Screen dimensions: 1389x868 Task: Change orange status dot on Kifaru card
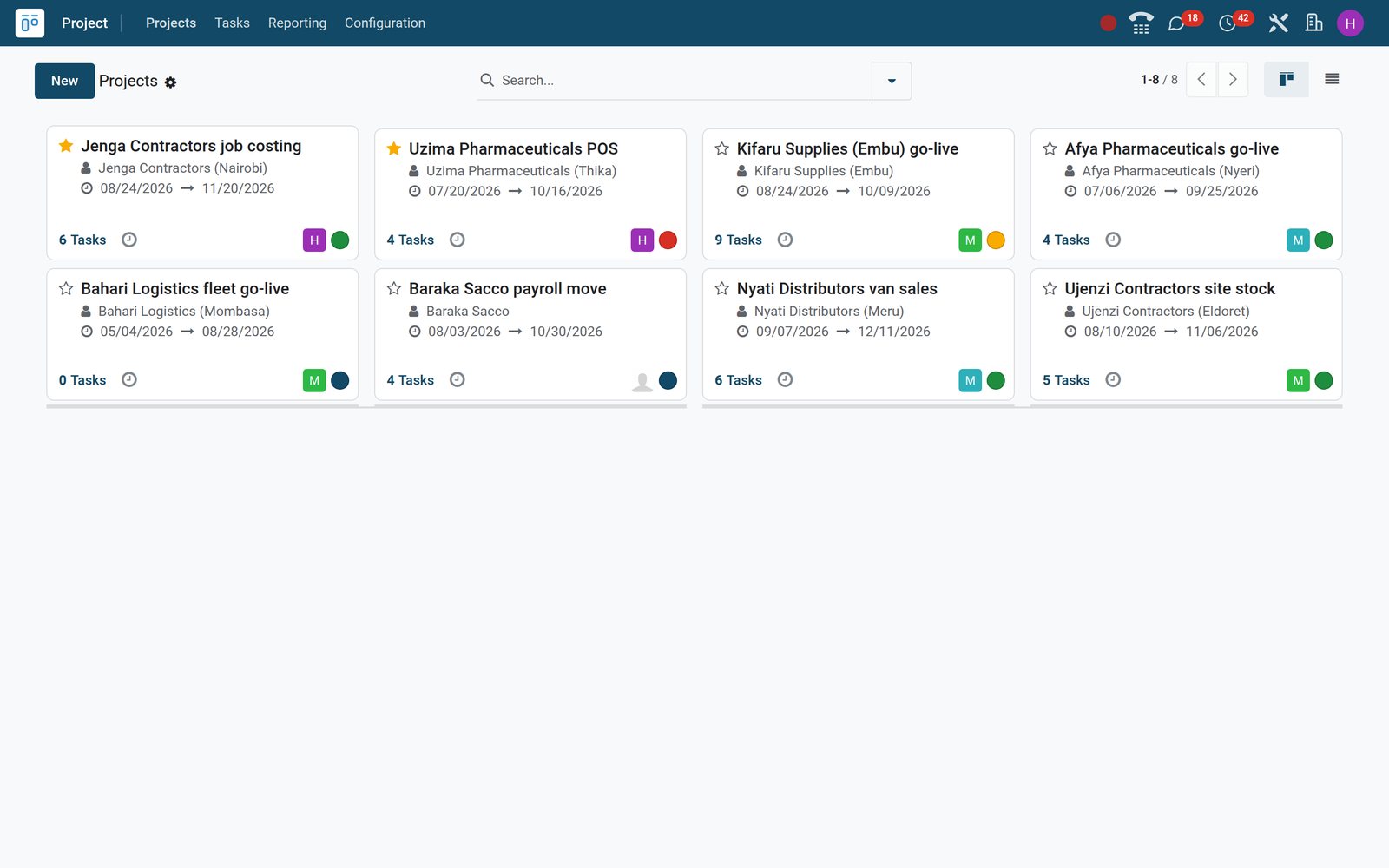click(996, 240)
